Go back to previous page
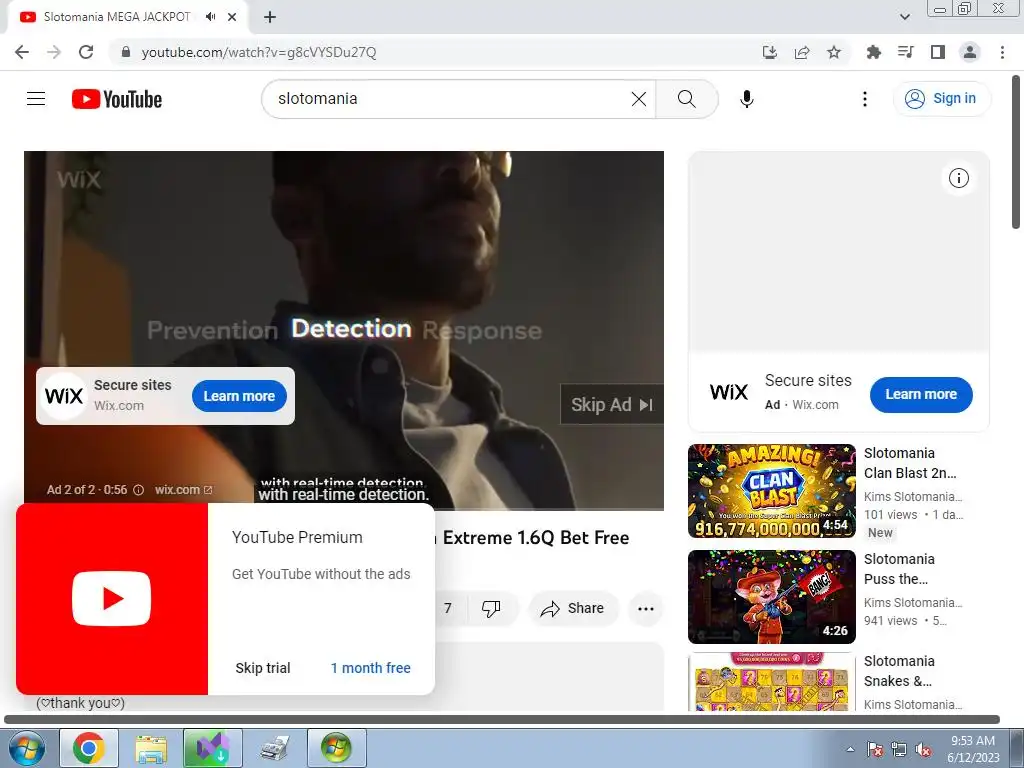This screenshot has width=1024, height=768. tap(22, 52)
